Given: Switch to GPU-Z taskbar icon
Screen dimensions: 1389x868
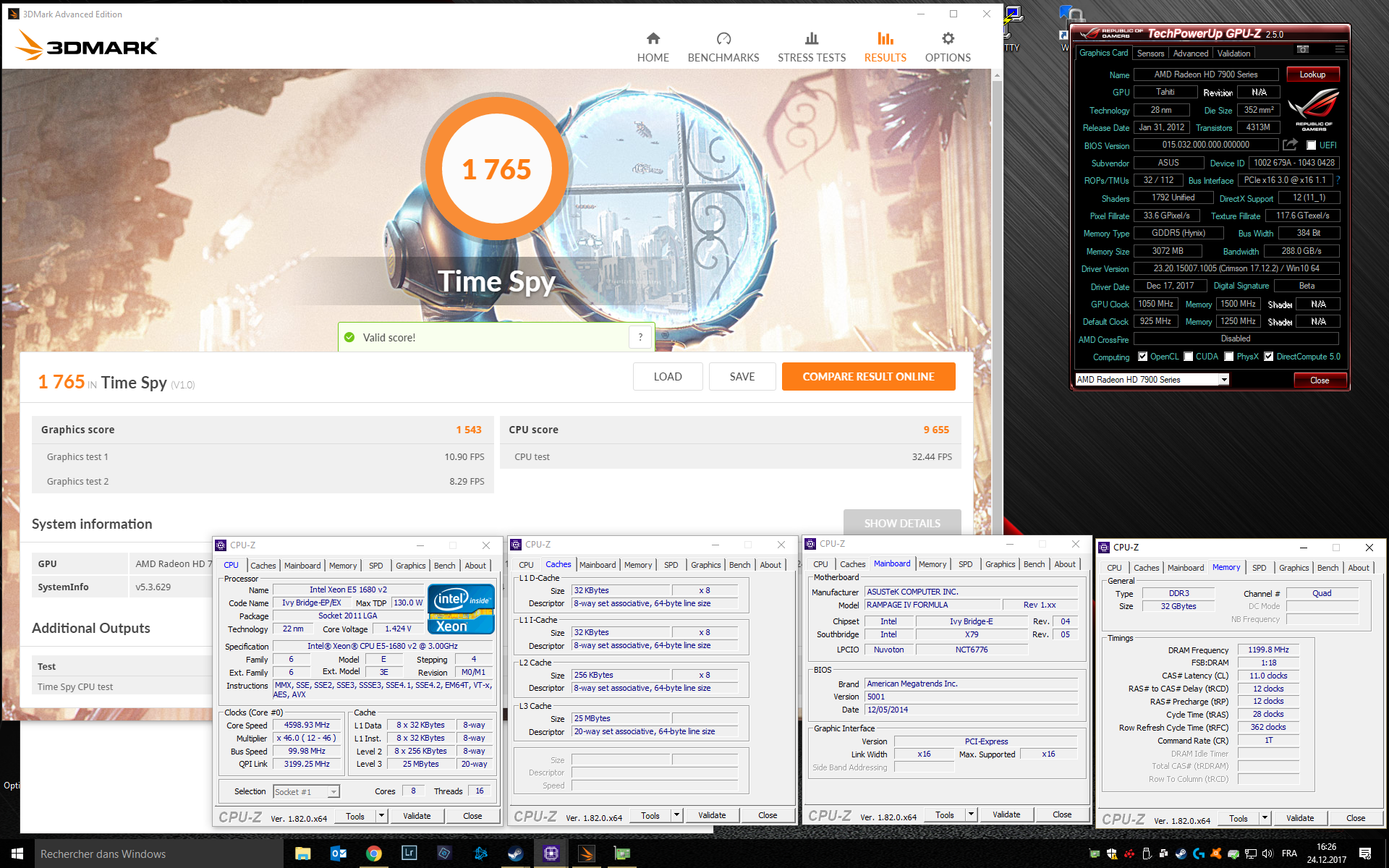Looking at the screenshot, I should click(x=621, y=854).
